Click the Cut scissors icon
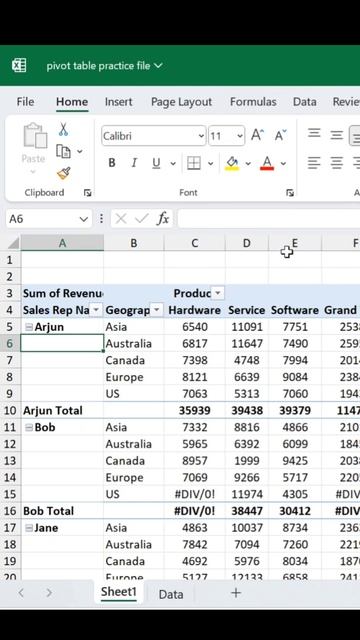Viewport: 360px width, 640px height. (63, 129)
